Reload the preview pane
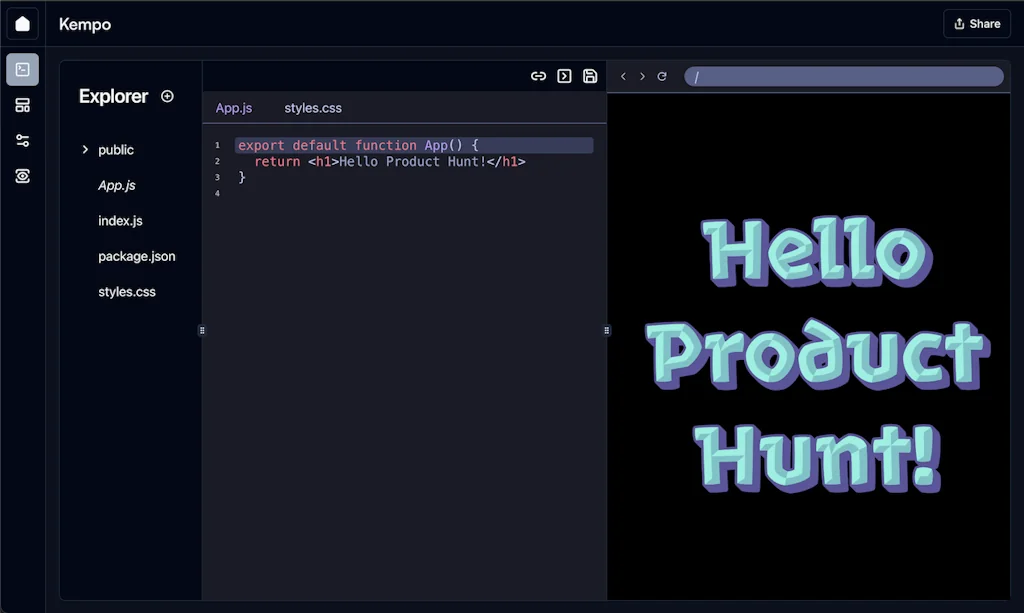This screenshot has height=613, width=1024. (662, 77)
